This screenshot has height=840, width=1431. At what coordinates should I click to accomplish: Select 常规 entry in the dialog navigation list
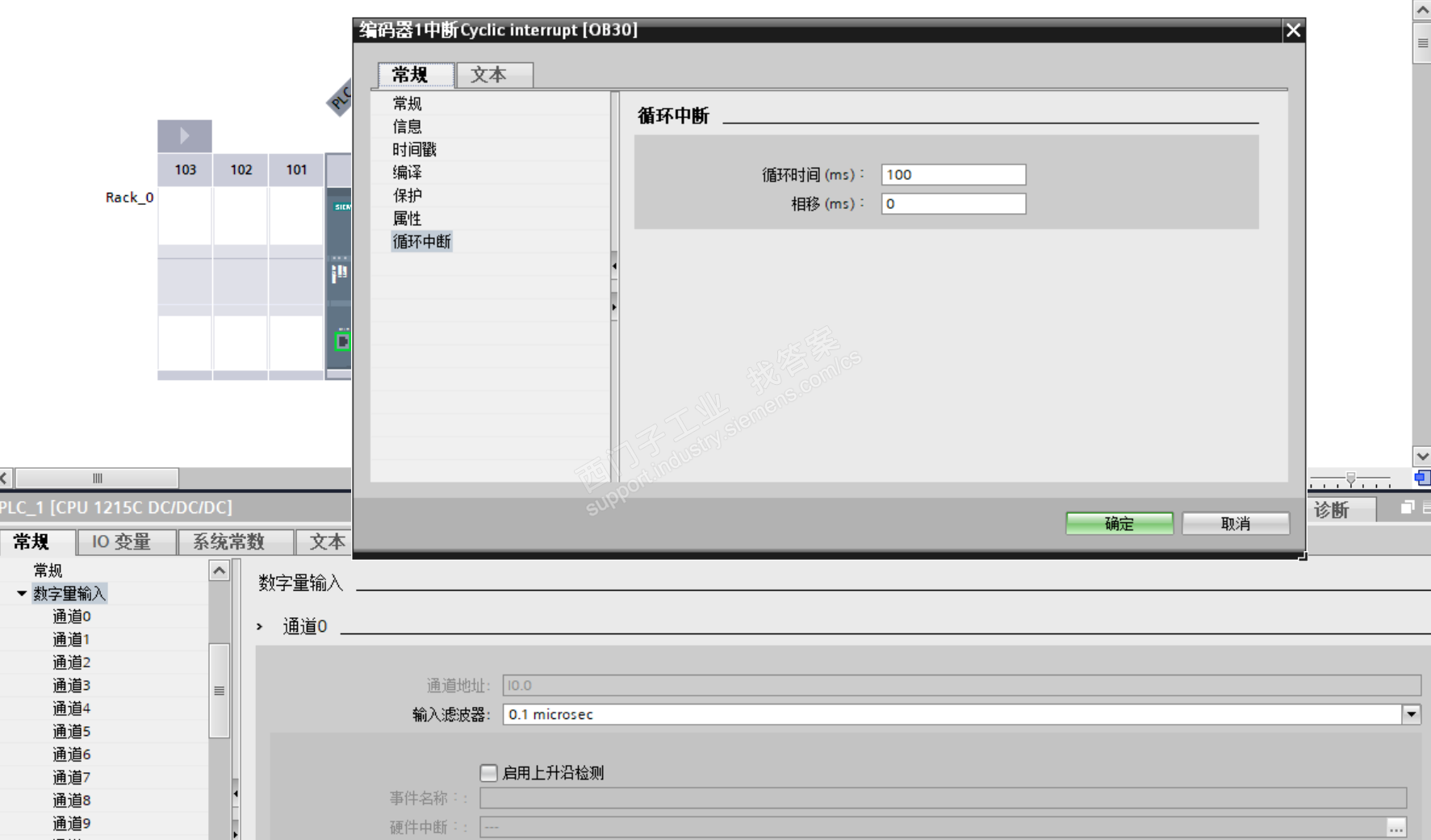coord(407,103)
